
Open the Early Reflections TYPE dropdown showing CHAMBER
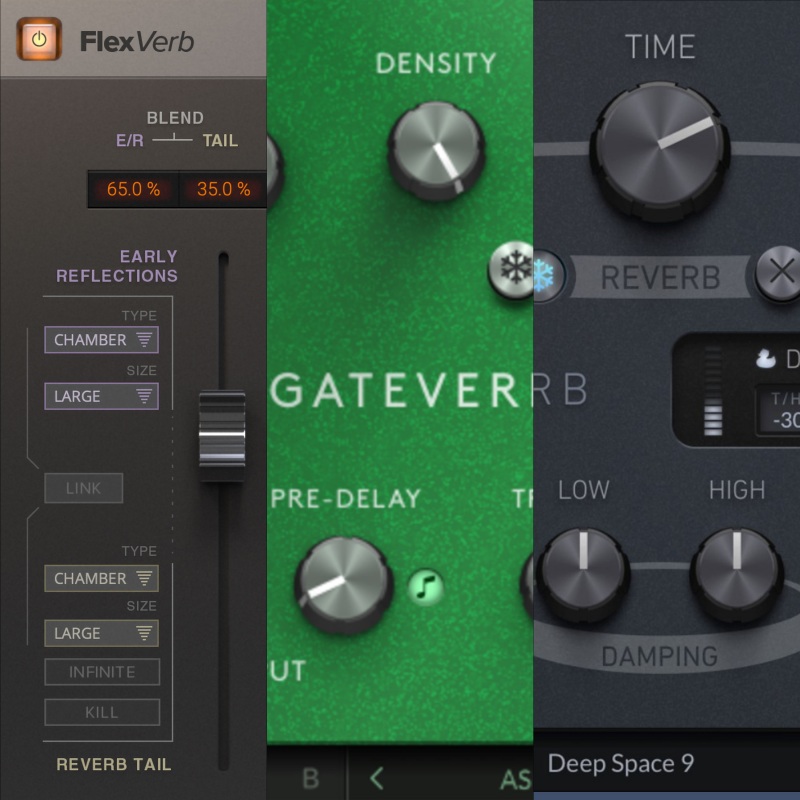tap(101, 340)
